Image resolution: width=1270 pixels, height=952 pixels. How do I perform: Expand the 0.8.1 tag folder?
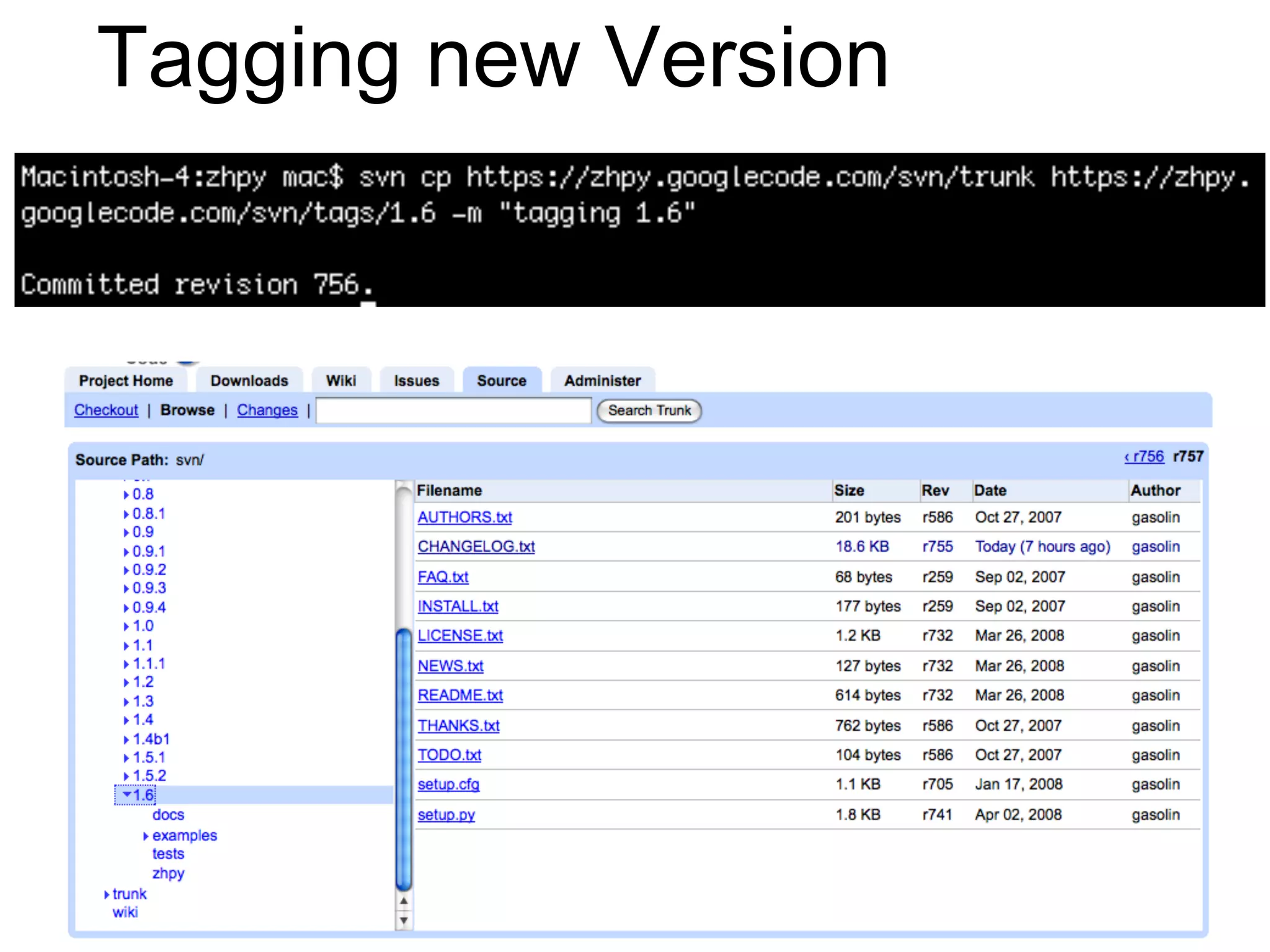pyautogui.click(x=127, y=514)
